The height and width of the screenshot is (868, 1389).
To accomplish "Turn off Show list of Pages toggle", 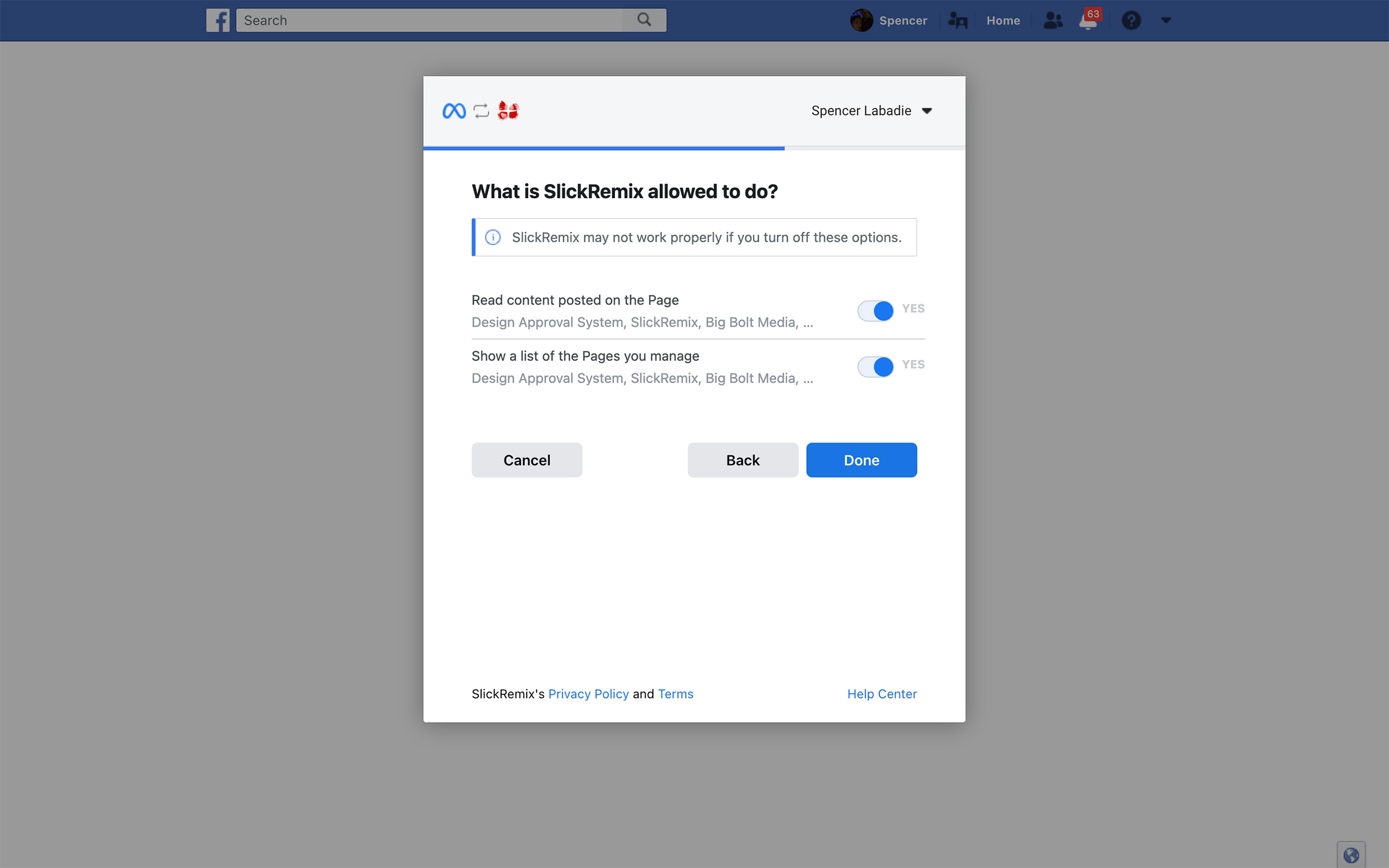I will pos(875,367).
